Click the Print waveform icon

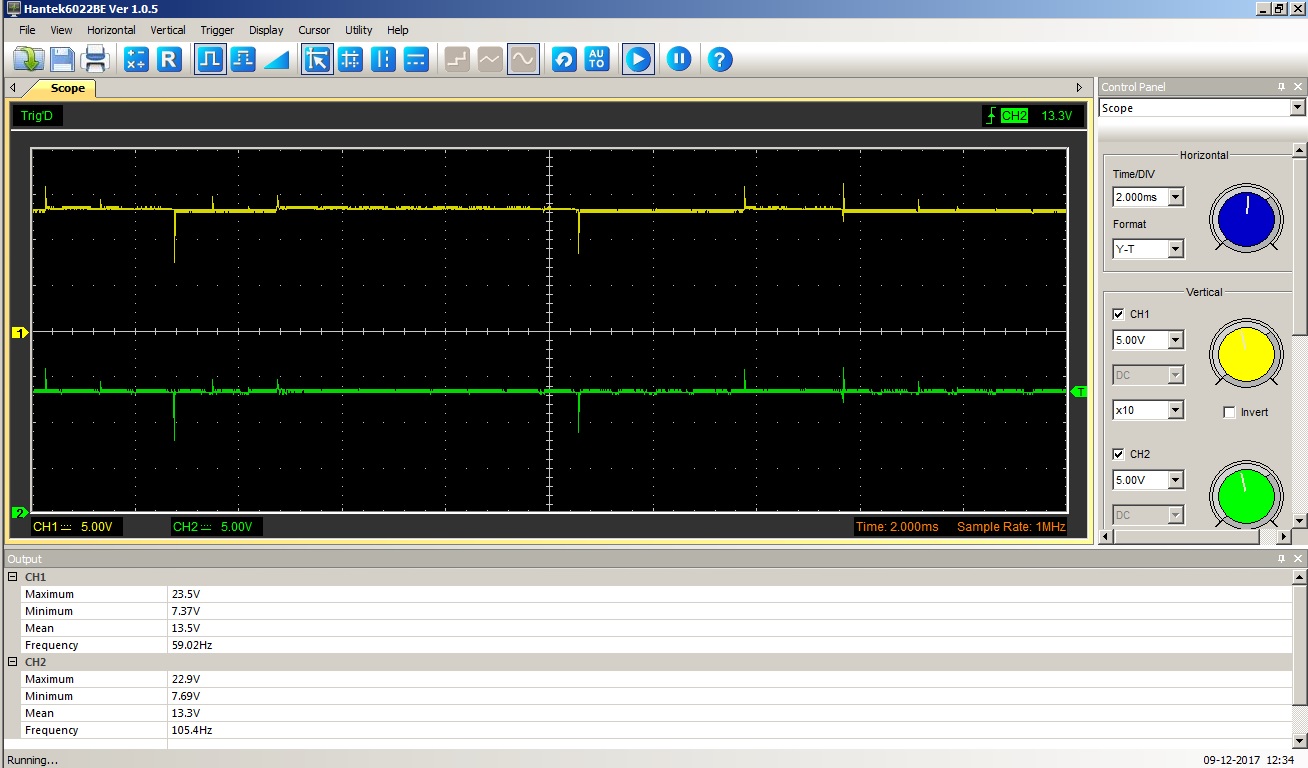(x=95, y=60)
